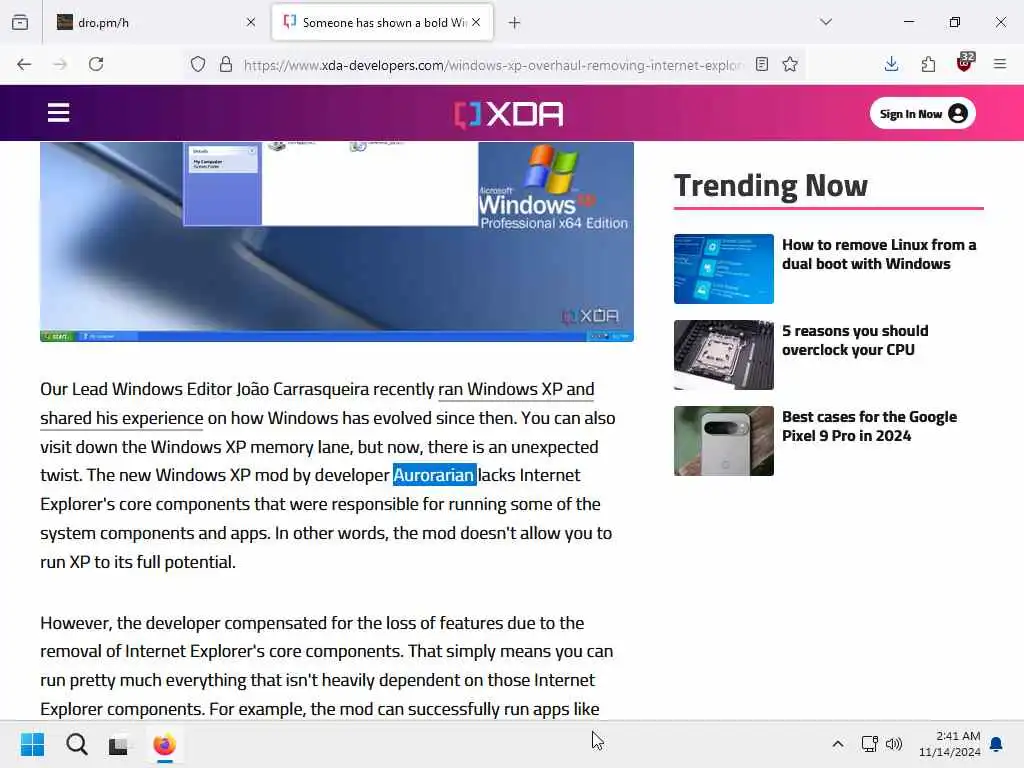The image size is (1024, 768).
Task: Open uBlock Origin extension with badge 32
Action: coord(965,63)
